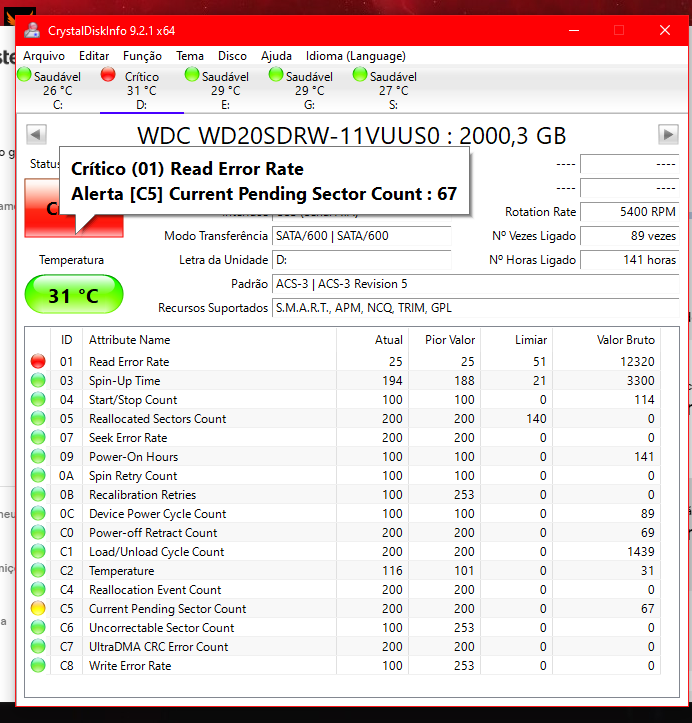The image size is (692, 723).
Task: Click the Nº Vezes Ligado 89 vezes field
Action: [x=629, y=236]
